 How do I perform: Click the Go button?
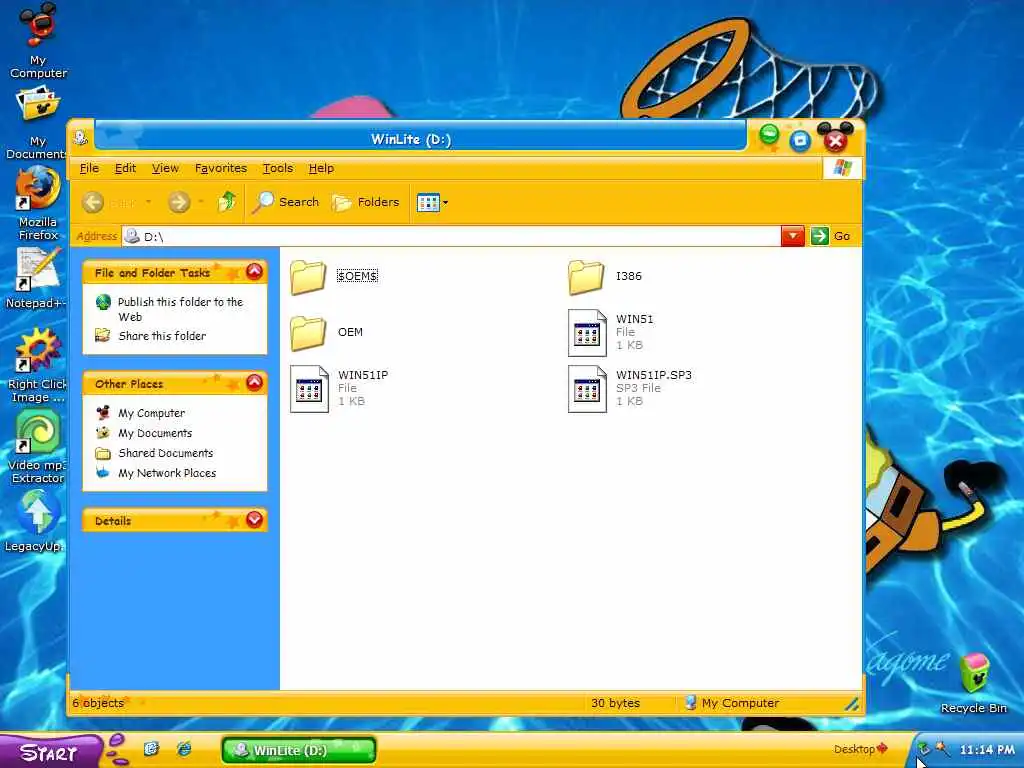(x=831, y=236)
